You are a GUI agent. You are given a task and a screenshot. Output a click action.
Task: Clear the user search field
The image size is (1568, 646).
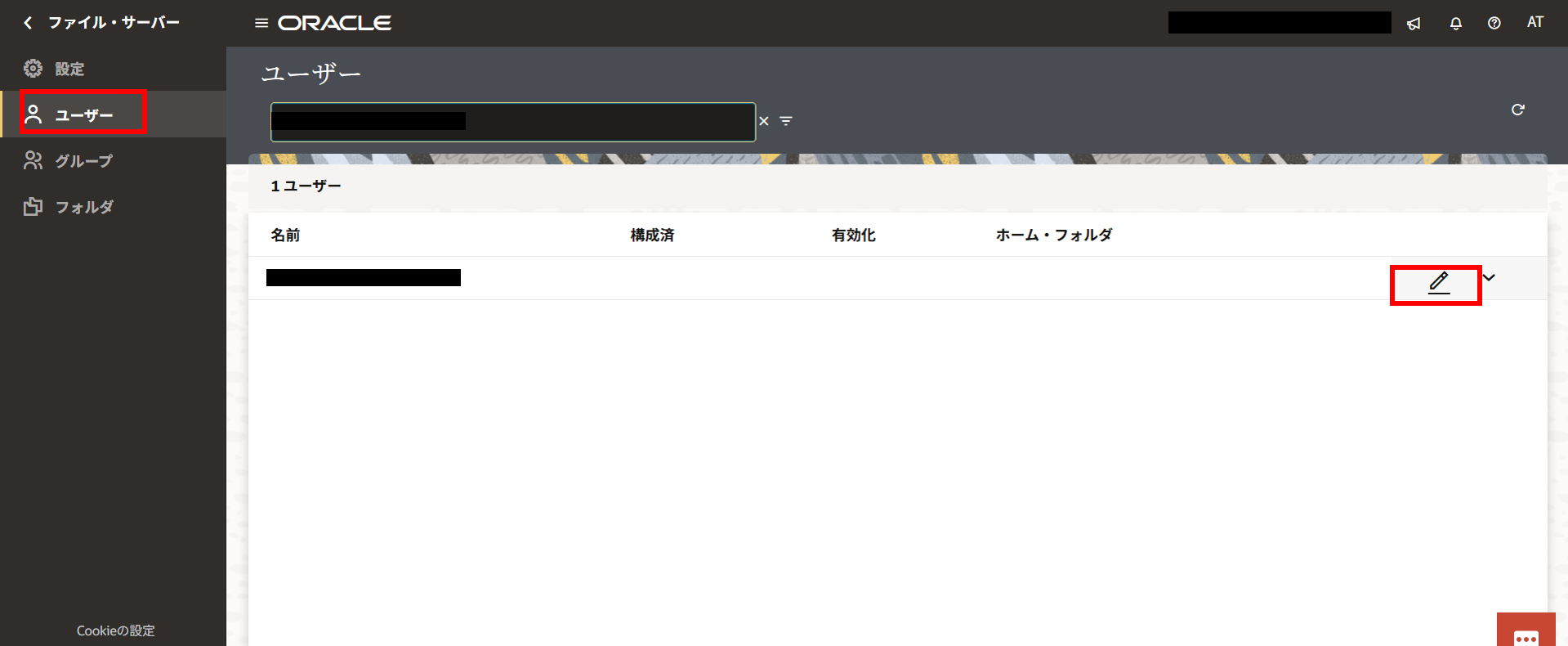click(764, 121)
